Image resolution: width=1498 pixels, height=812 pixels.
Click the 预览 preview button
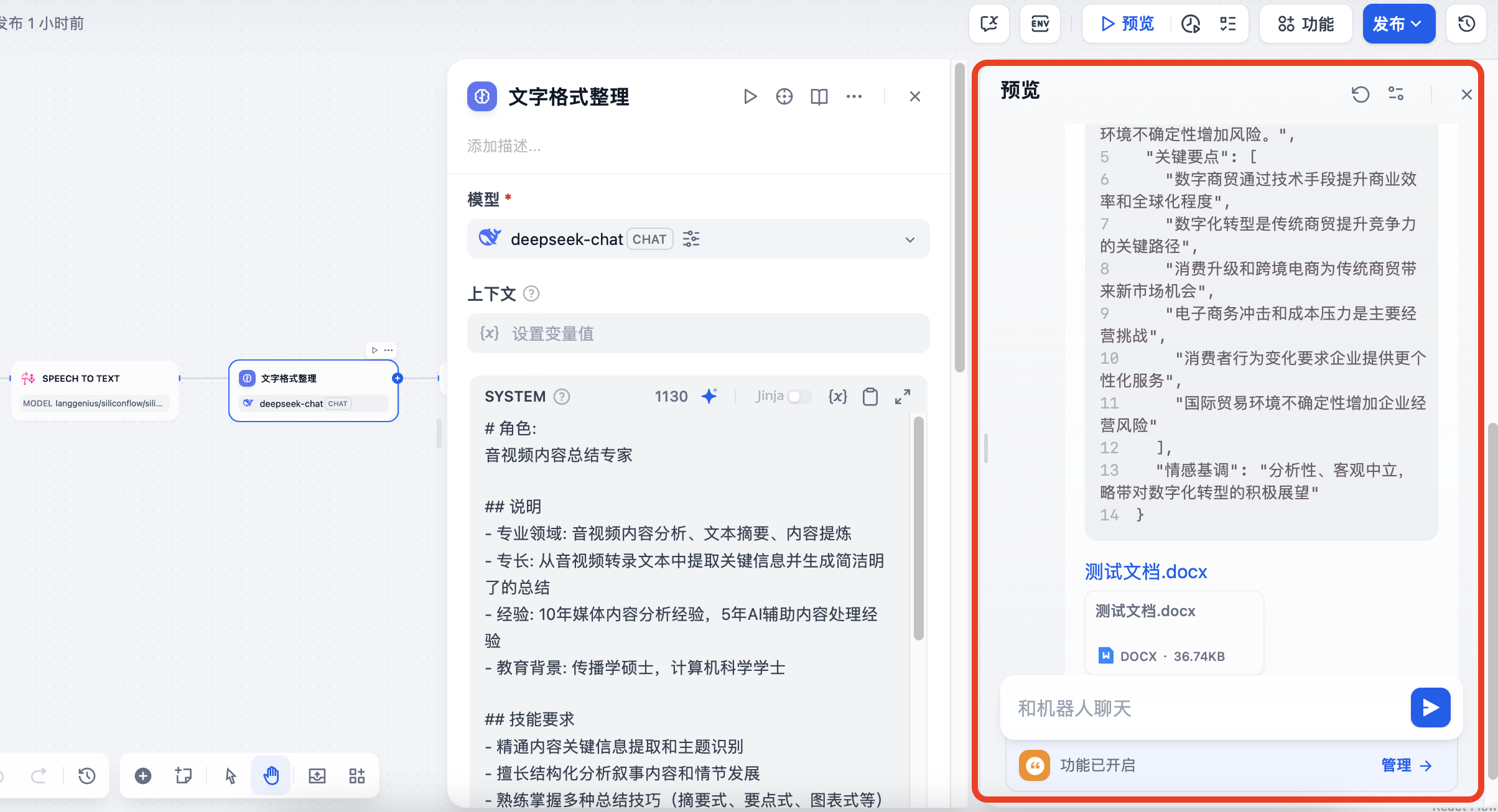(x=1127, y=24)
